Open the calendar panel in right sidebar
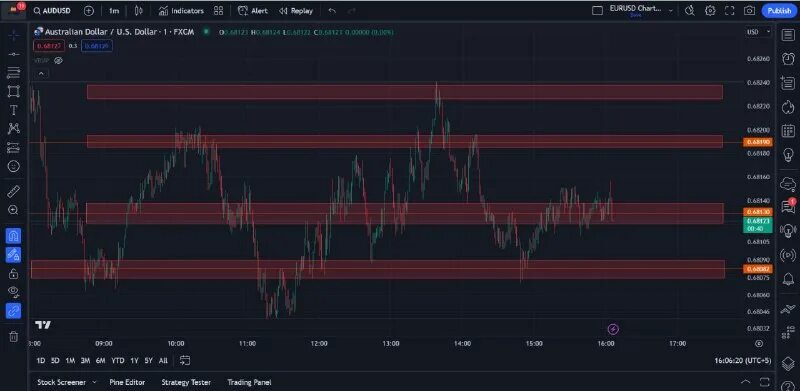Screen dimensions: 800x391 788,131
